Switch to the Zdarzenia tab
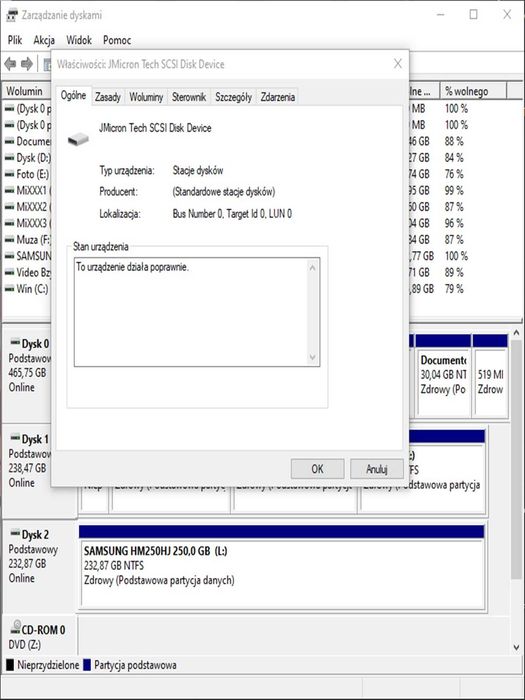The width and height of the screenshot is (525, 700). click(x=278, y=97)
